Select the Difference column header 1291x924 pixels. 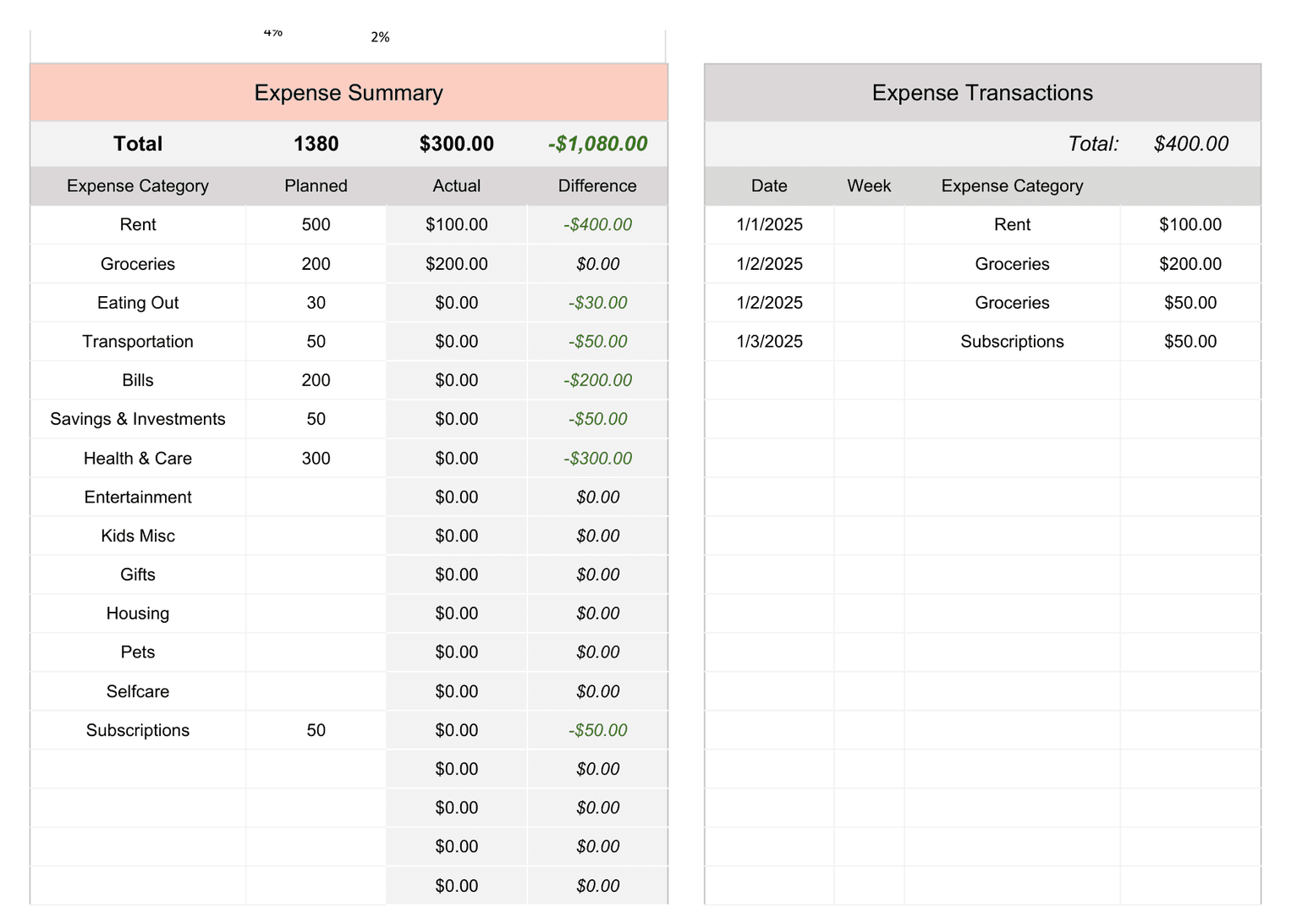point(597,185)
